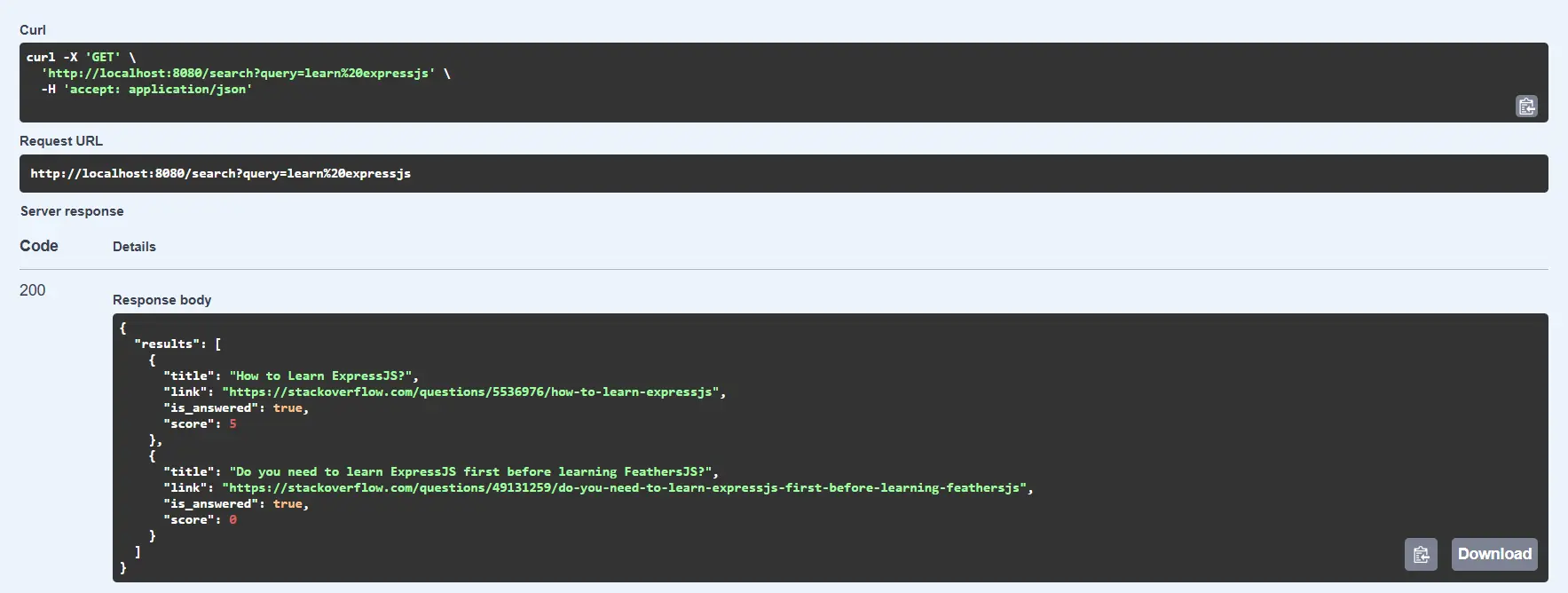
Task: Download the JSON response
Action: tap(1494, 554)
